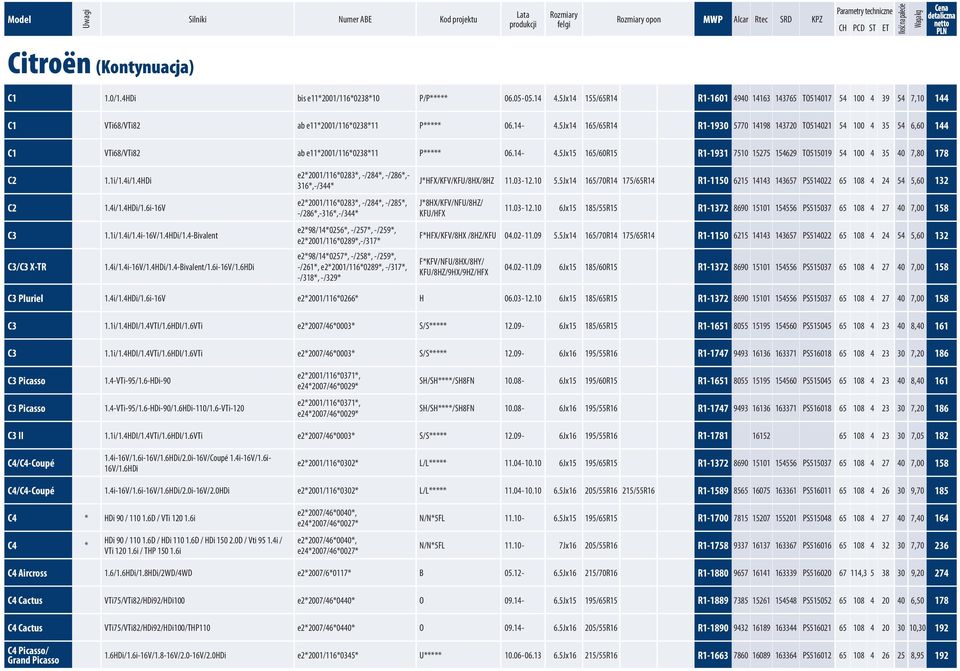960x671 pixels.
Task: Click production years '06.05-05.14'
Action: (523, 98)
